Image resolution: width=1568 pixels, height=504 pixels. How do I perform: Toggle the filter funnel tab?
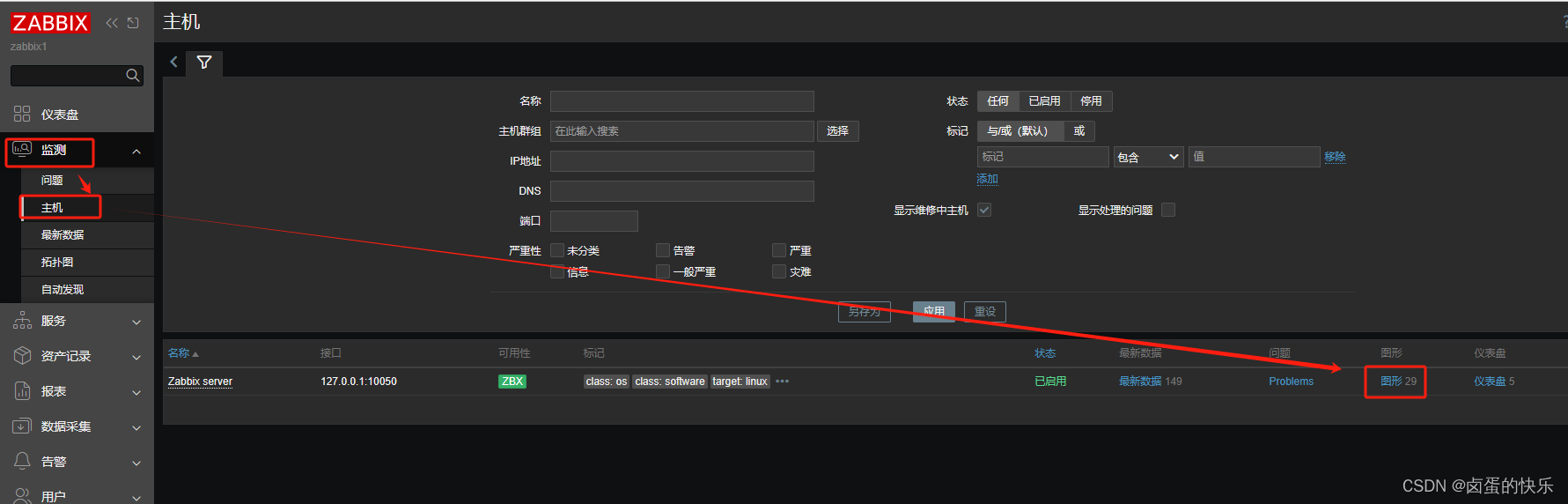tap(204, 63)
